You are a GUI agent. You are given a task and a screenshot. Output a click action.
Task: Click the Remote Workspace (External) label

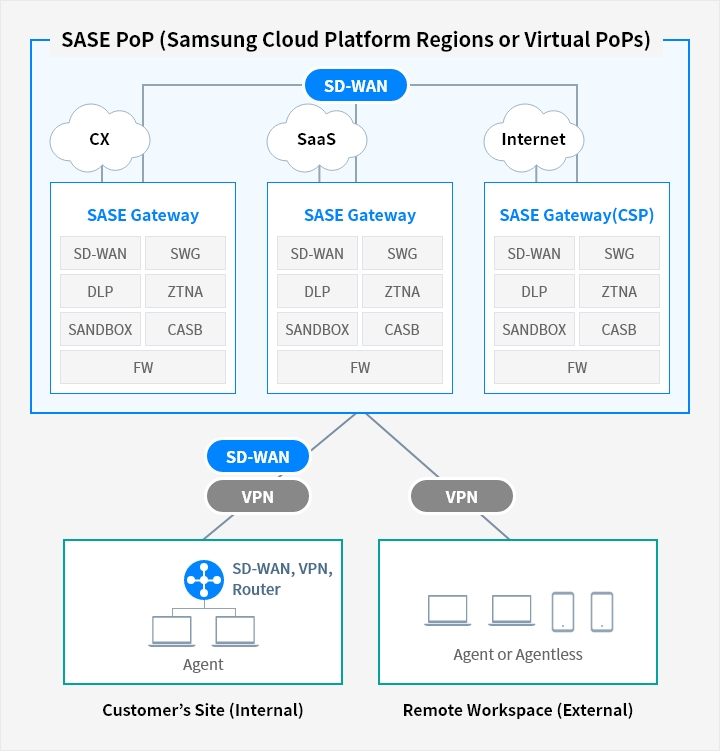click(x=518, y=710)
